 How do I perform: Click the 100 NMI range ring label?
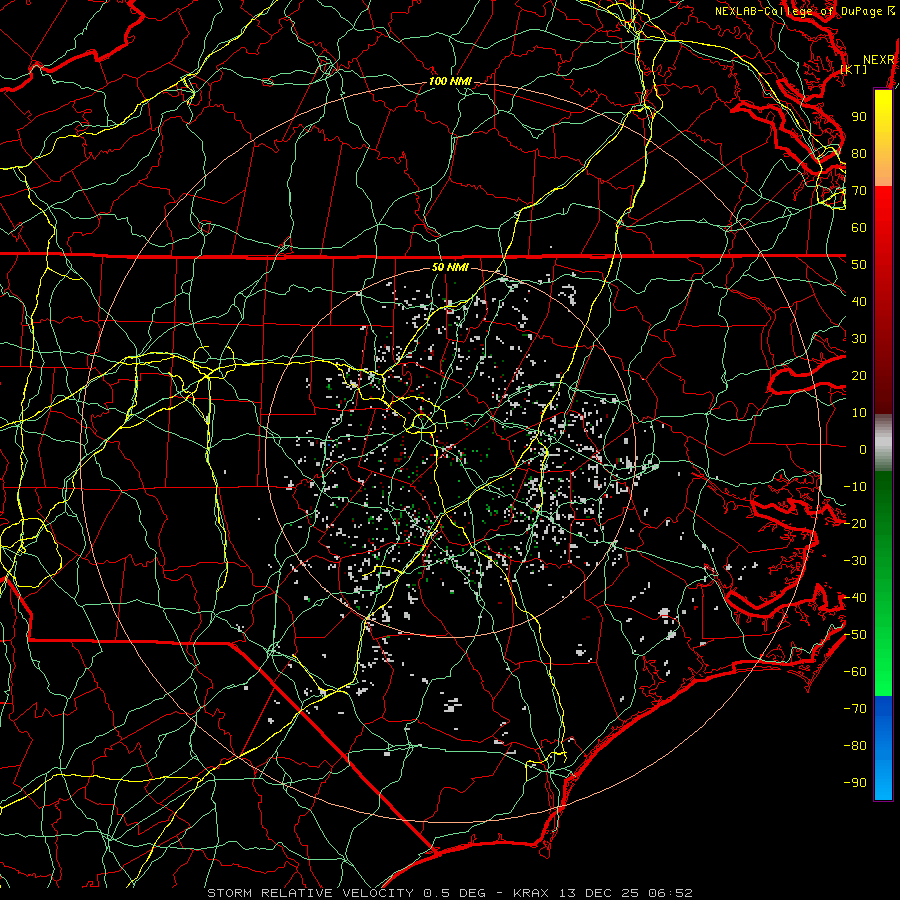coord(450,82)
